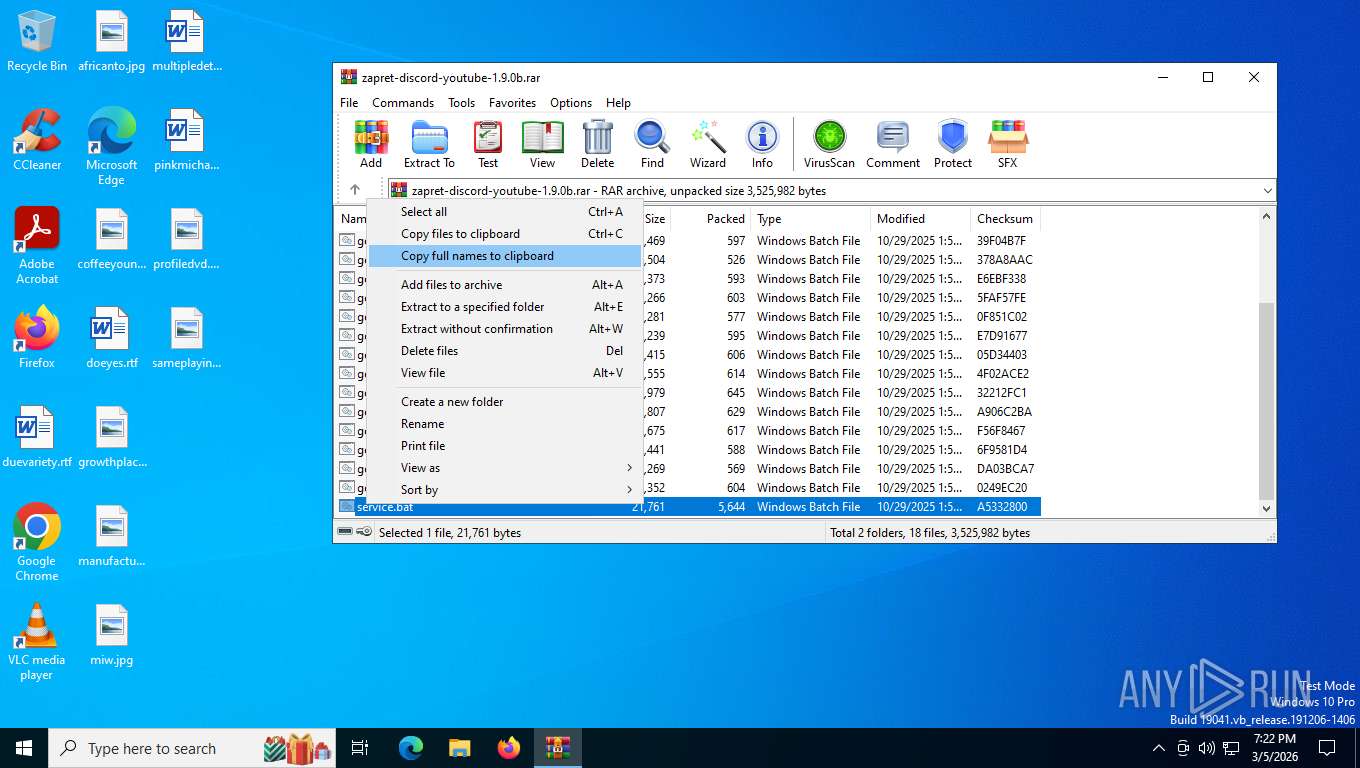Expand the archive path dropdown
Image resolution: width=1360 pixels, height=768 pixels.
1268,190
